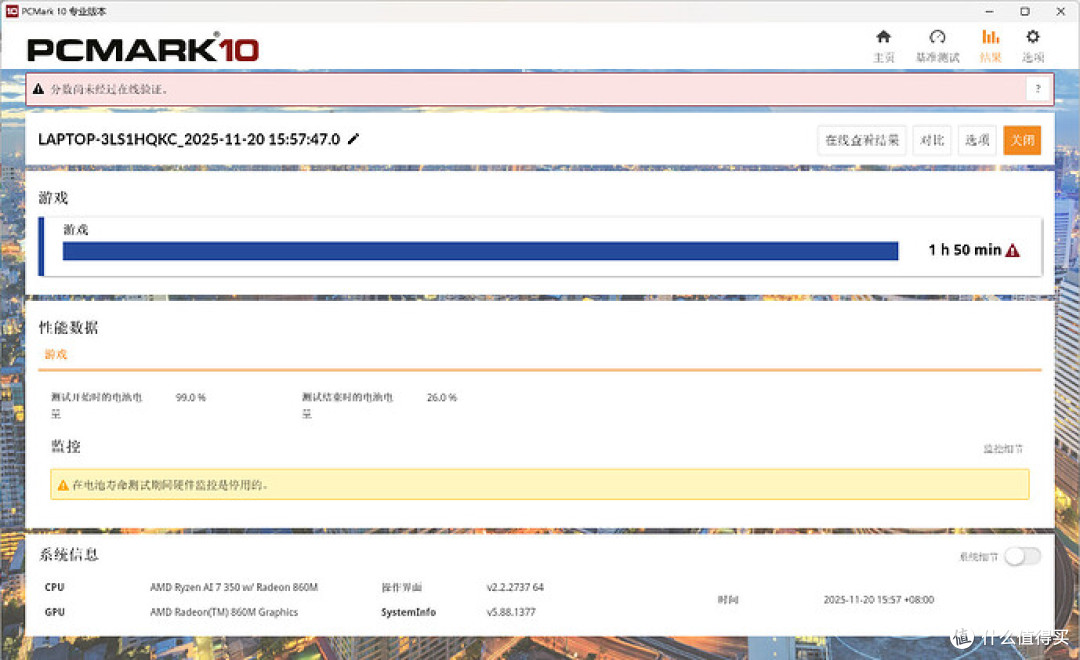Image resolution: width=1080 pixels, height=660 pixels.
Task: Click the 对比 compare button
Action: pos(932,141)
